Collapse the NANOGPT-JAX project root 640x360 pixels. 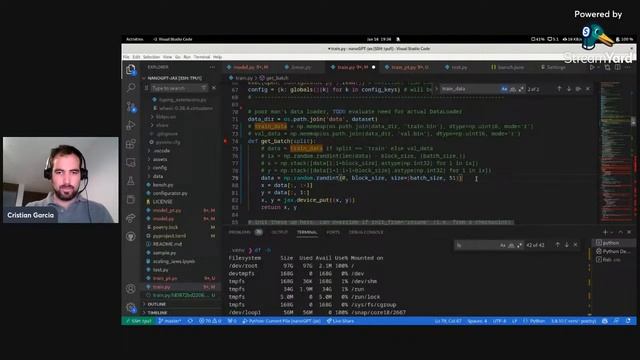(x=182, y=78)
